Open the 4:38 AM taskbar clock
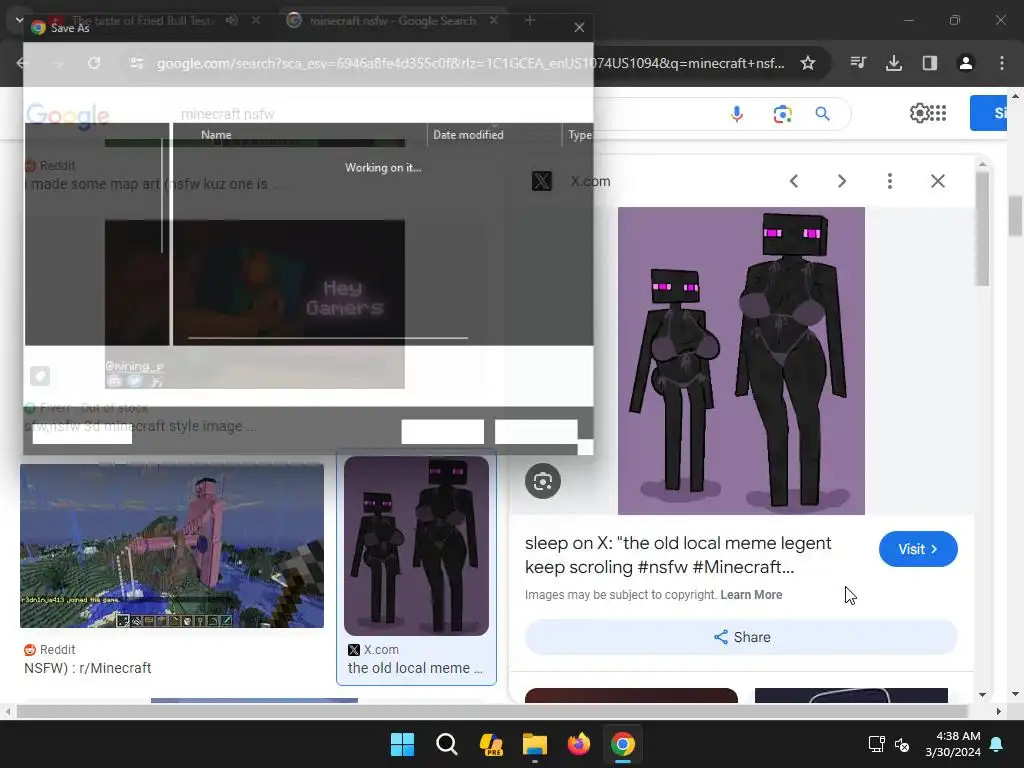This screenshot has height=768, width=1024. (x=953, y=744)
